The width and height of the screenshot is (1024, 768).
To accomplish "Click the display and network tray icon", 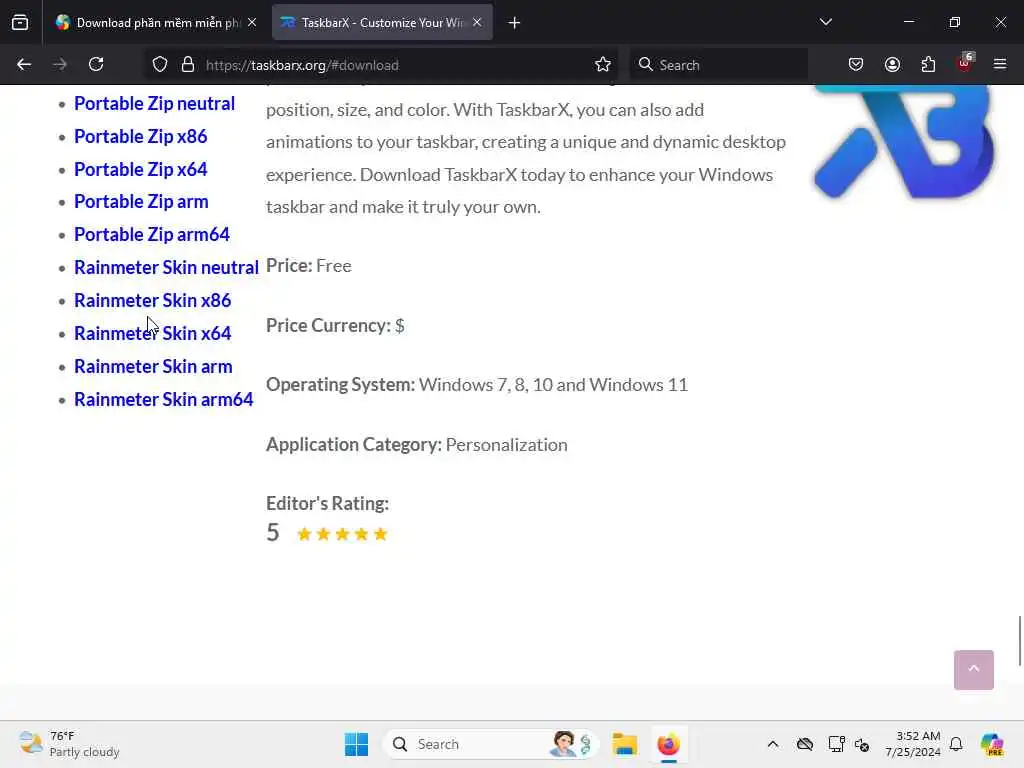I will (836, 744).
